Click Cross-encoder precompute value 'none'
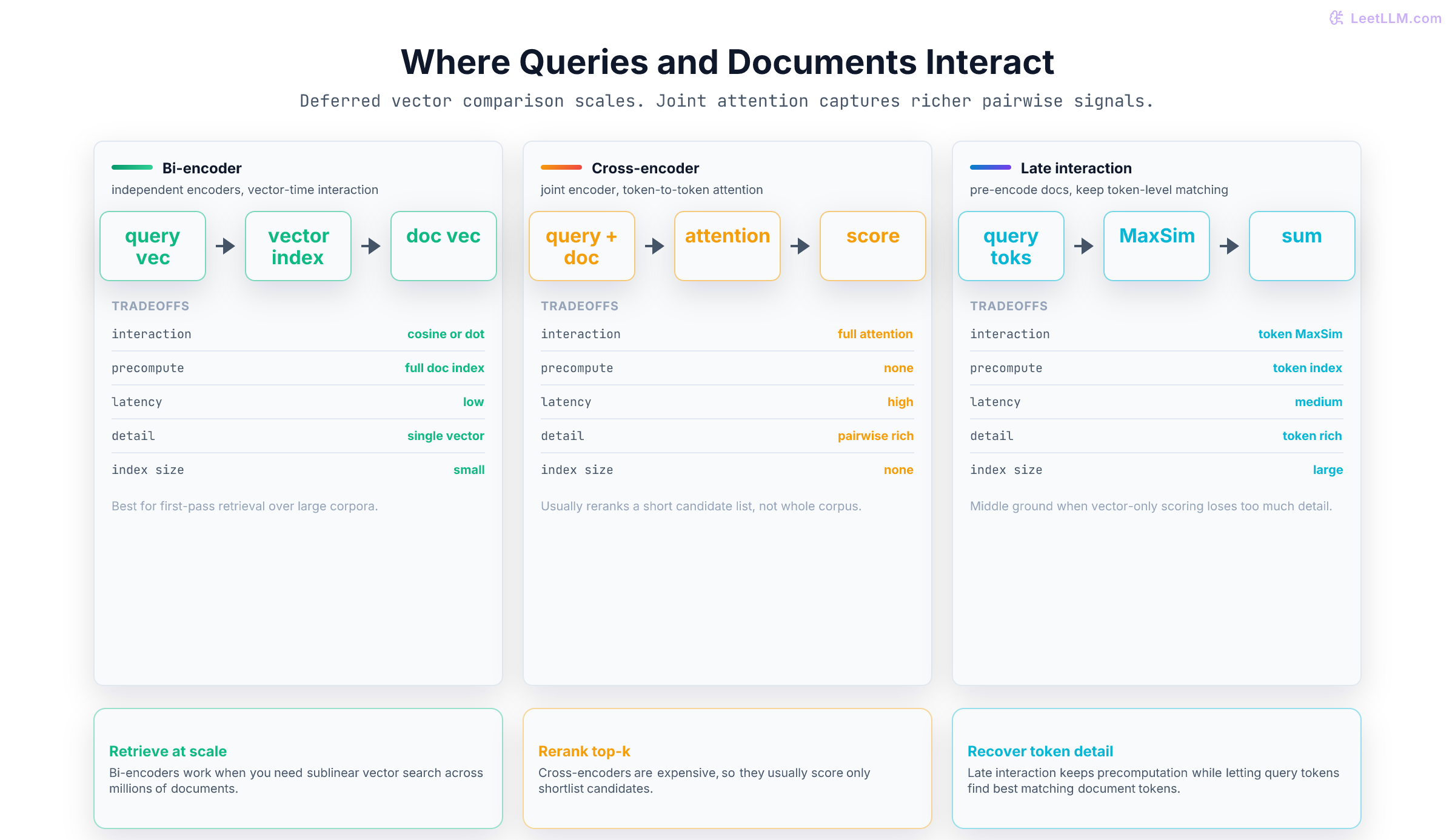 (898, 368)
